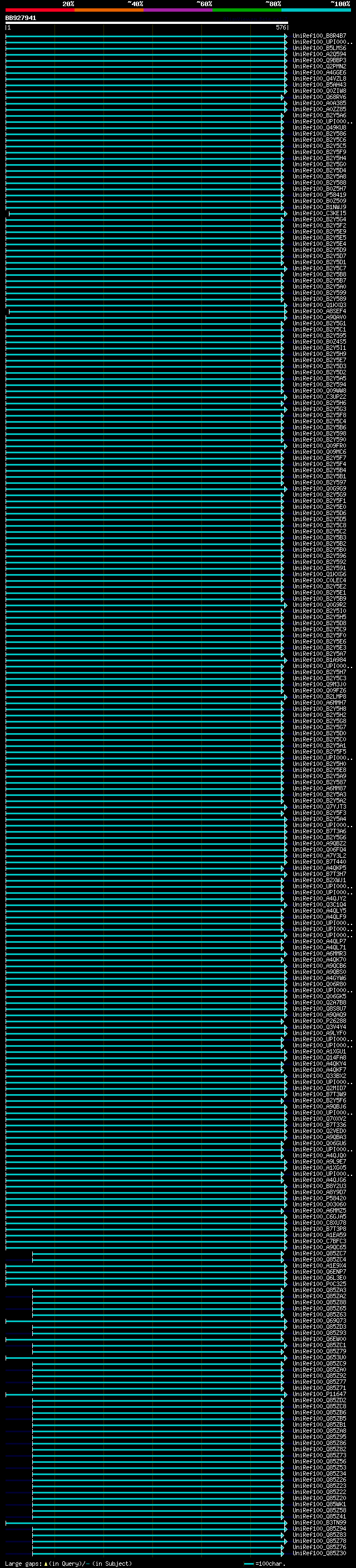Select the UniRef100_Q3C1G4 label
This screenshot has width=356, height=1568.
(x=319, y=904)
